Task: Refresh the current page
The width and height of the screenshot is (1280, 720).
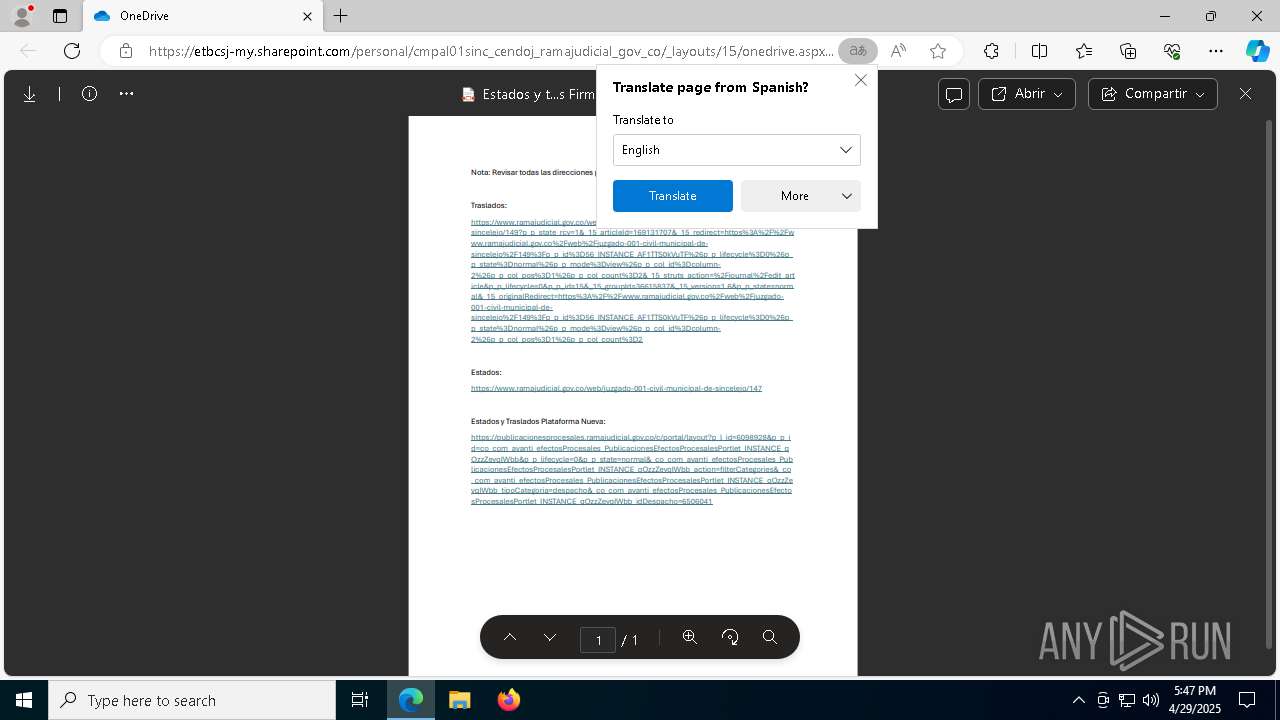Action: click(x=72, y=51)
